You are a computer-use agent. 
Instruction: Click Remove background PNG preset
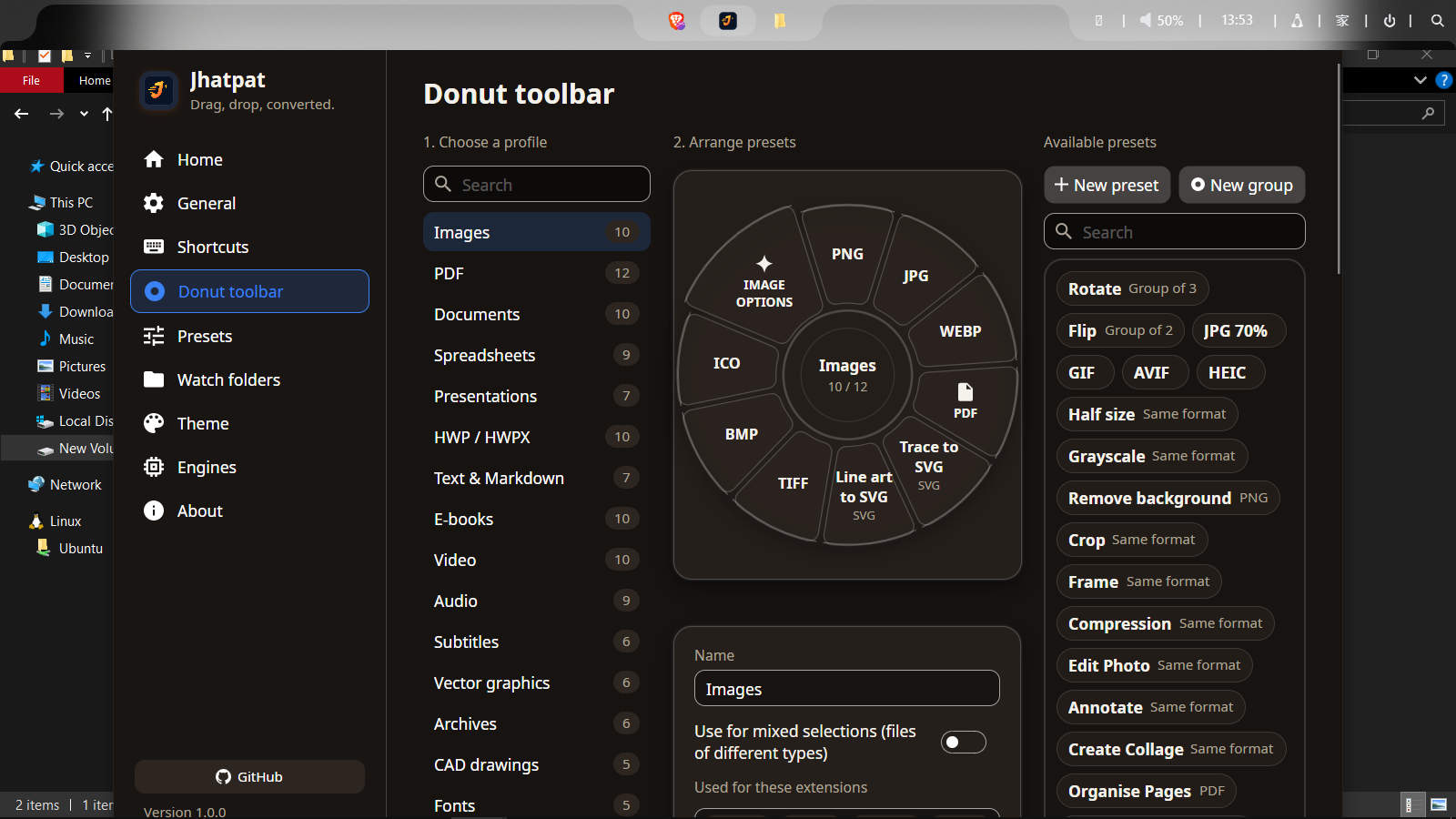[x=1168, y=498]
